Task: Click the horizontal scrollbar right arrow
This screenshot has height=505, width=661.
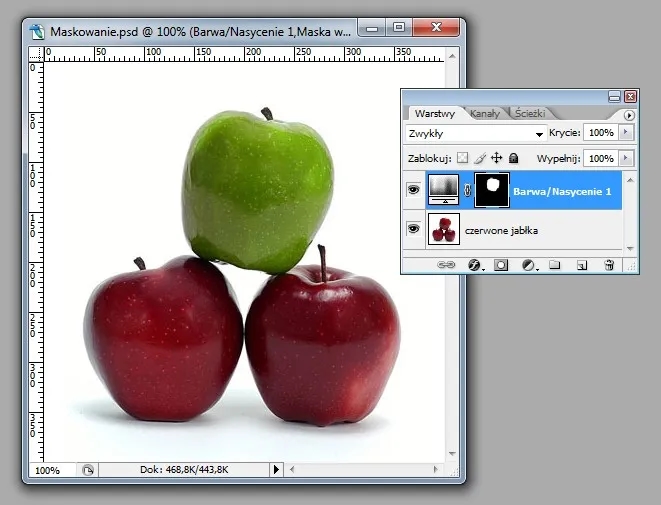Action: click(x=435, y=469)
